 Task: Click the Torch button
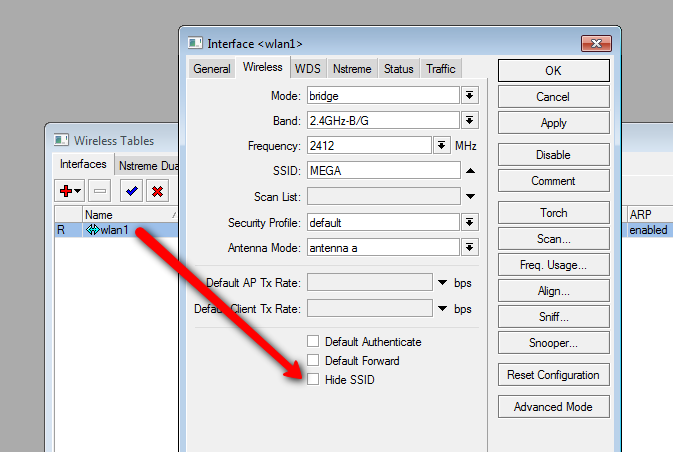click(x=554, y=212)
